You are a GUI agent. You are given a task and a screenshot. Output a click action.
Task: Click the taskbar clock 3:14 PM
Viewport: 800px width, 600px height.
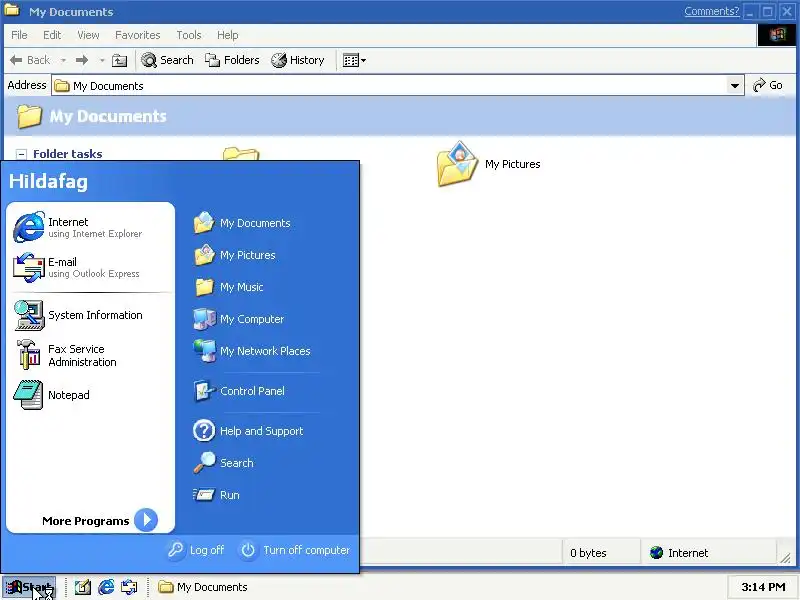[x=763, y=587]
